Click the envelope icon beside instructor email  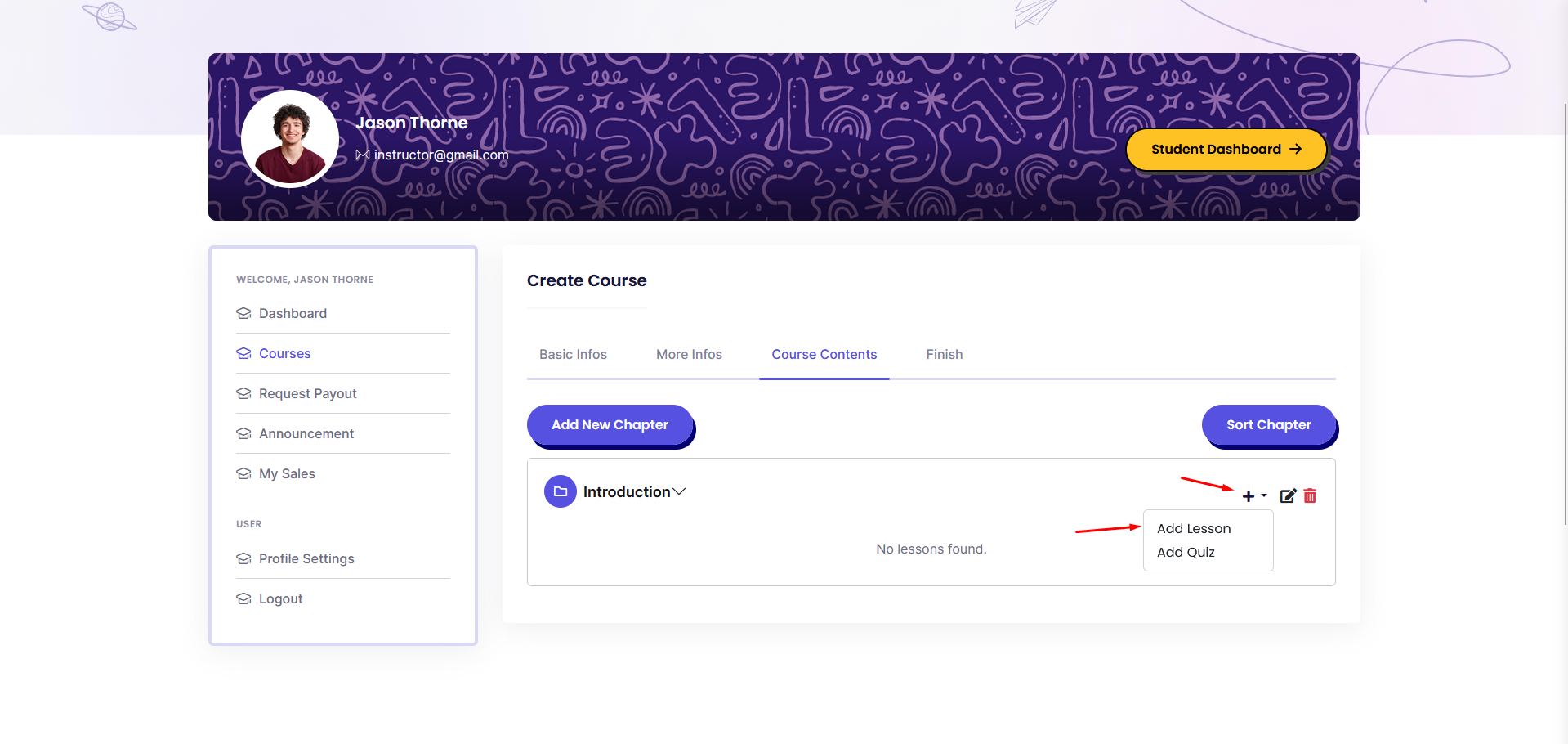363,155
